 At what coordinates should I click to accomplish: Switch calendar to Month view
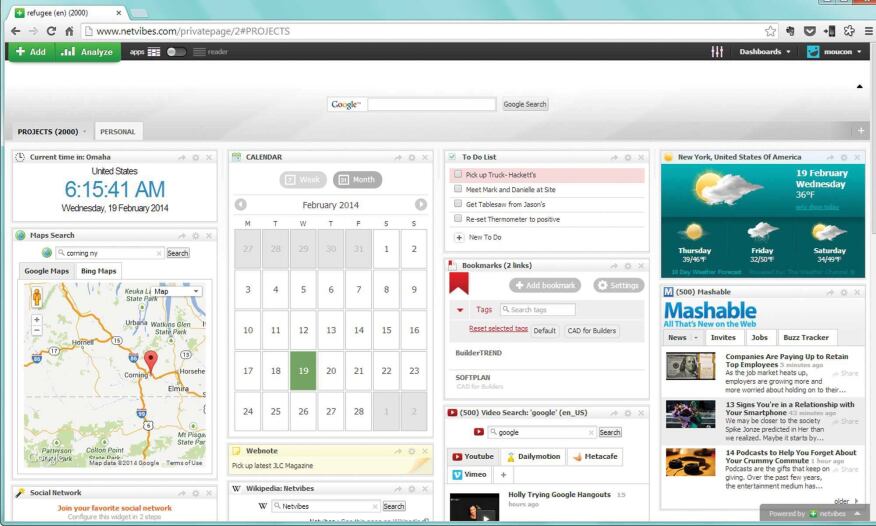coord(358,180)
